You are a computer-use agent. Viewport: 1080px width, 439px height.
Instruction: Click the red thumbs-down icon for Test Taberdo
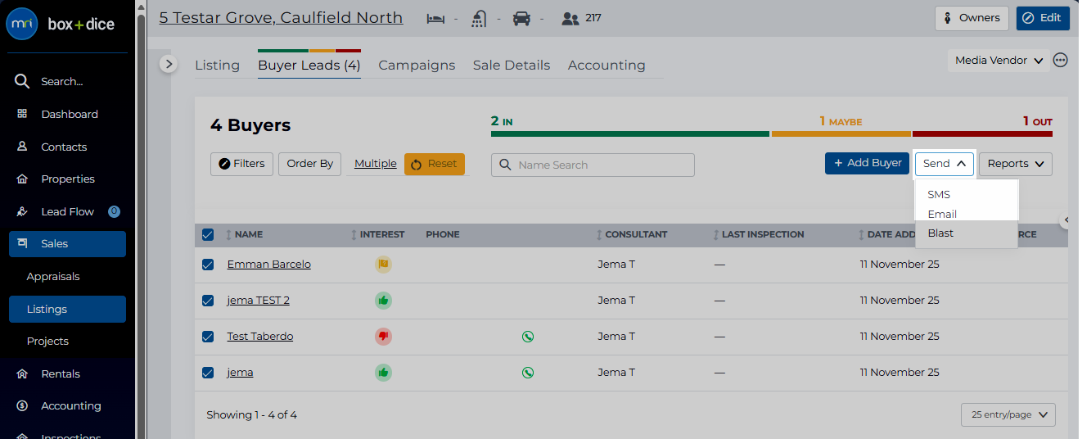point(384,336)
